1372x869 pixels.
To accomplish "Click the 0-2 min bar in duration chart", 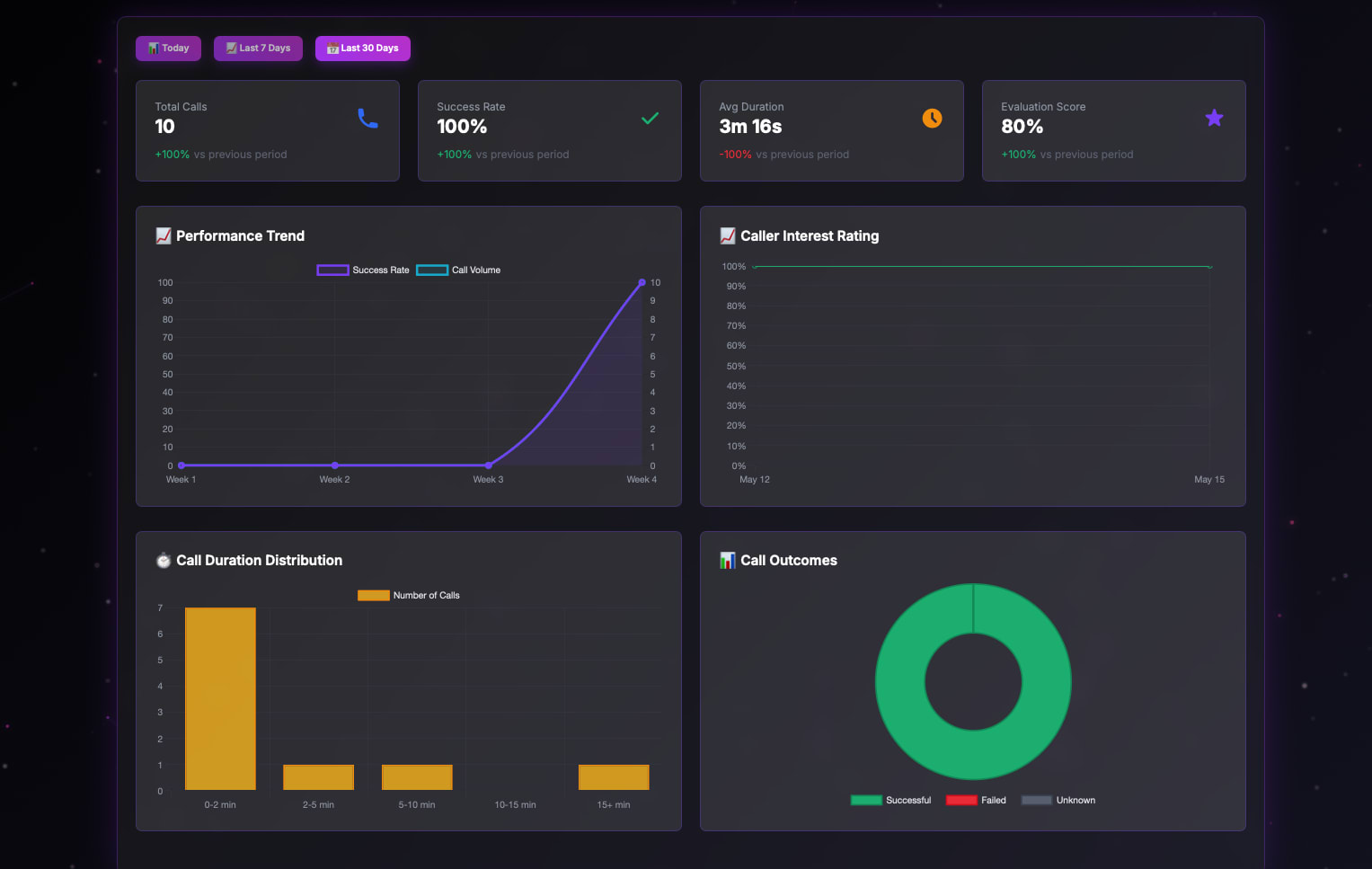I will point(220,699).
